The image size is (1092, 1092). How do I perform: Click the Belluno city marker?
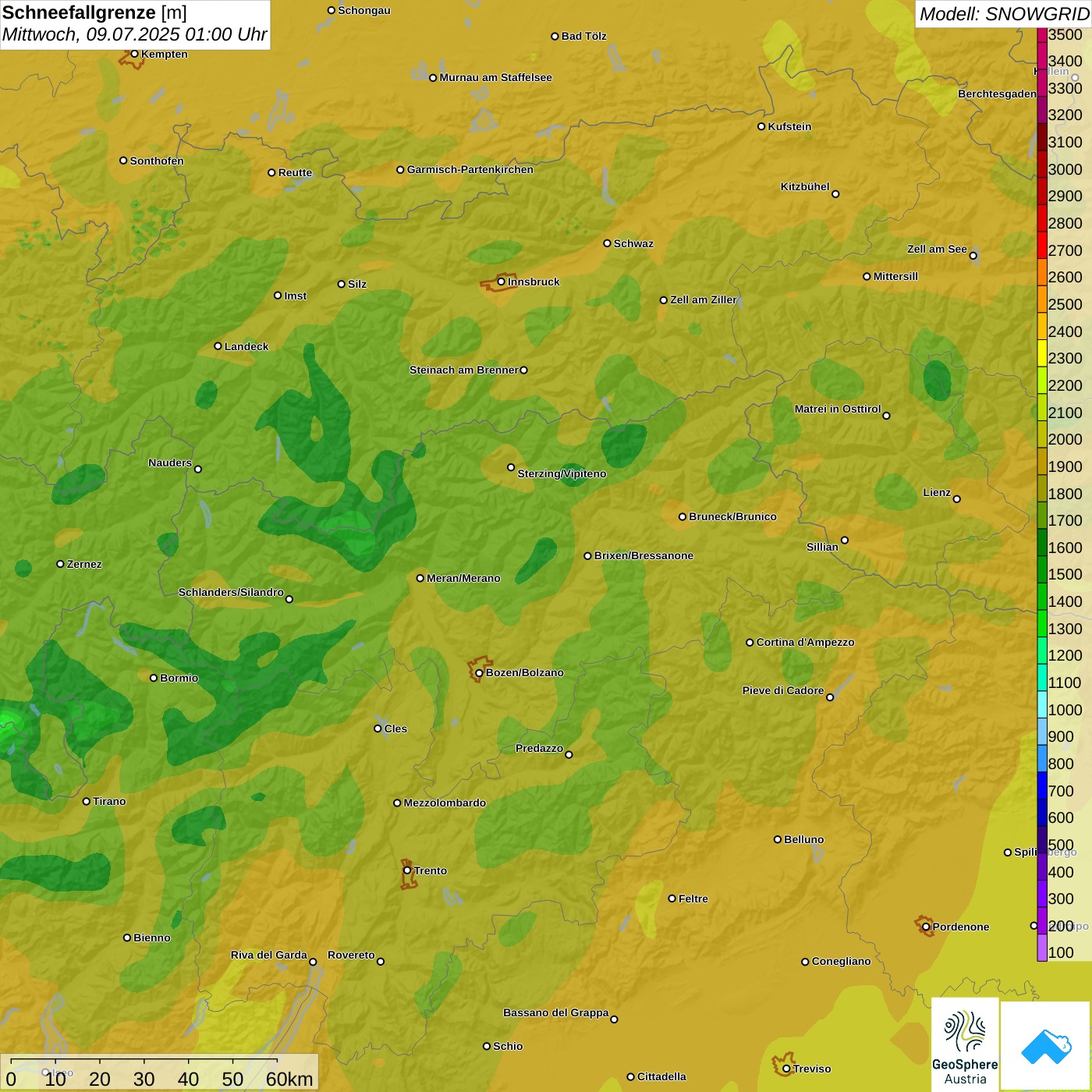point(778,839)
